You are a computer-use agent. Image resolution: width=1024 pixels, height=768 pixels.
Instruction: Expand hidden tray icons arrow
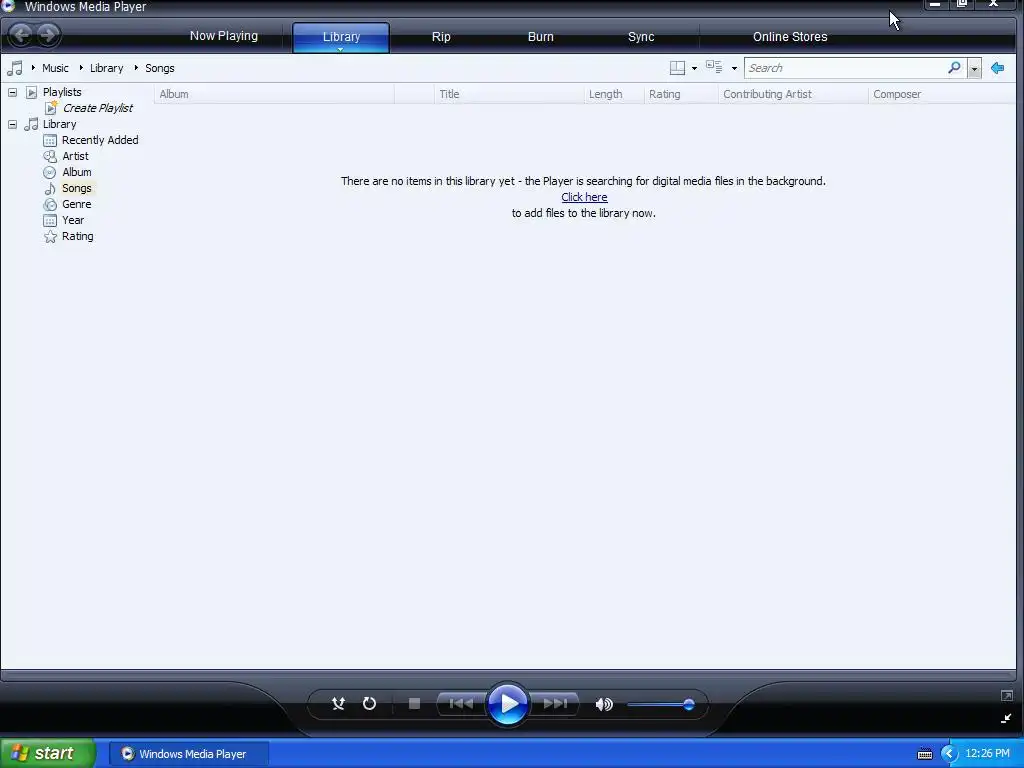pyautogui.click(x=949, y=754)
